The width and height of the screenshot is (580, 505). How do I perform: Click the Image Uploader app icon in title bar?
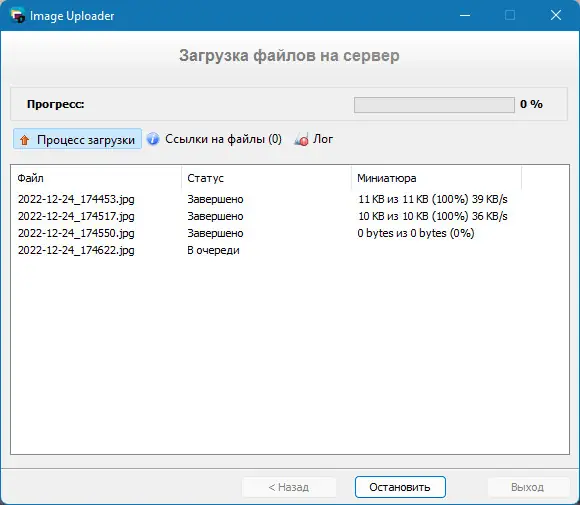[17, 15]
